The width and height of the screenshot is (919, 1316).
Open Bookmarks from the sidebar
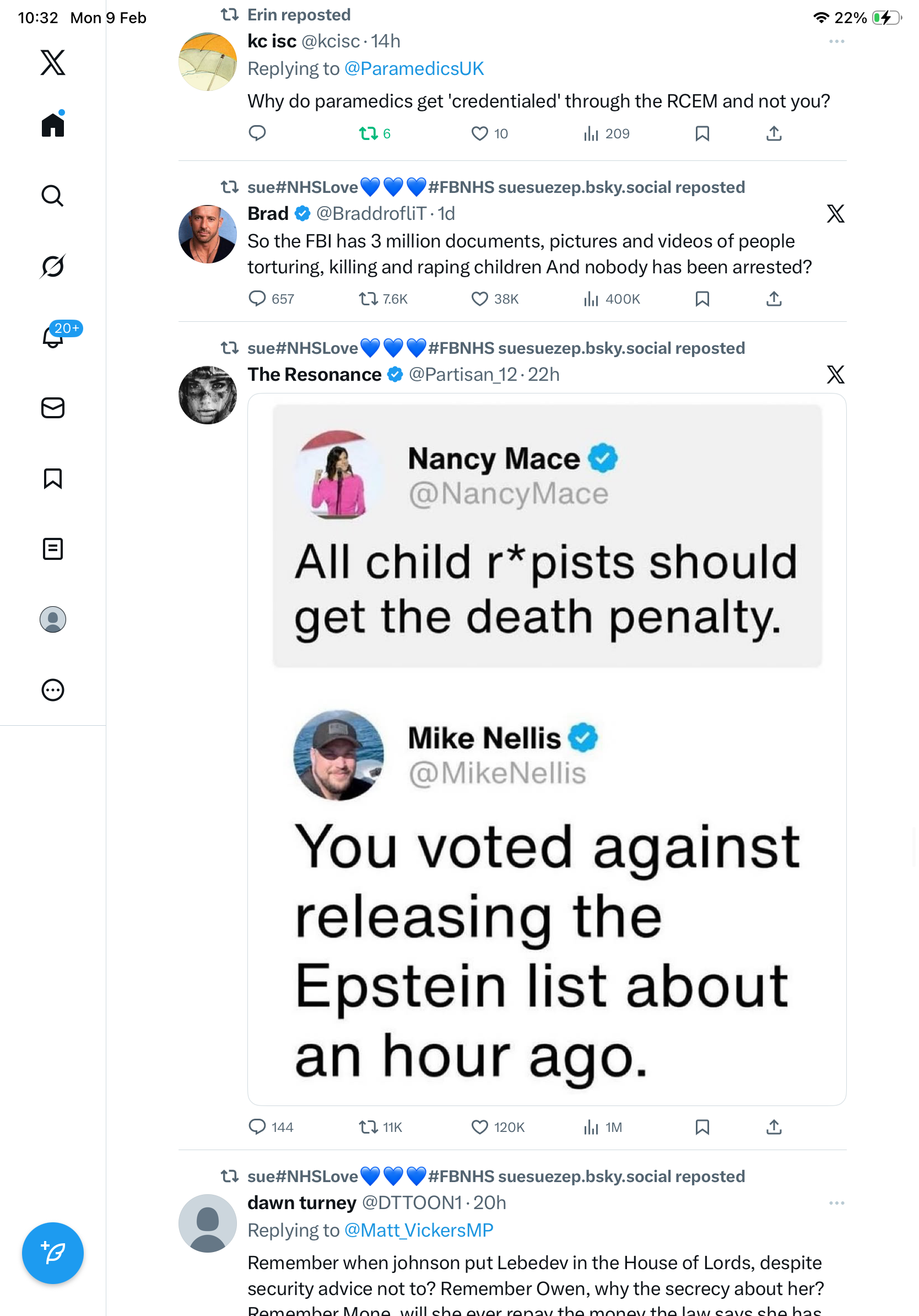pyautogui.click(x=53, y=478)
